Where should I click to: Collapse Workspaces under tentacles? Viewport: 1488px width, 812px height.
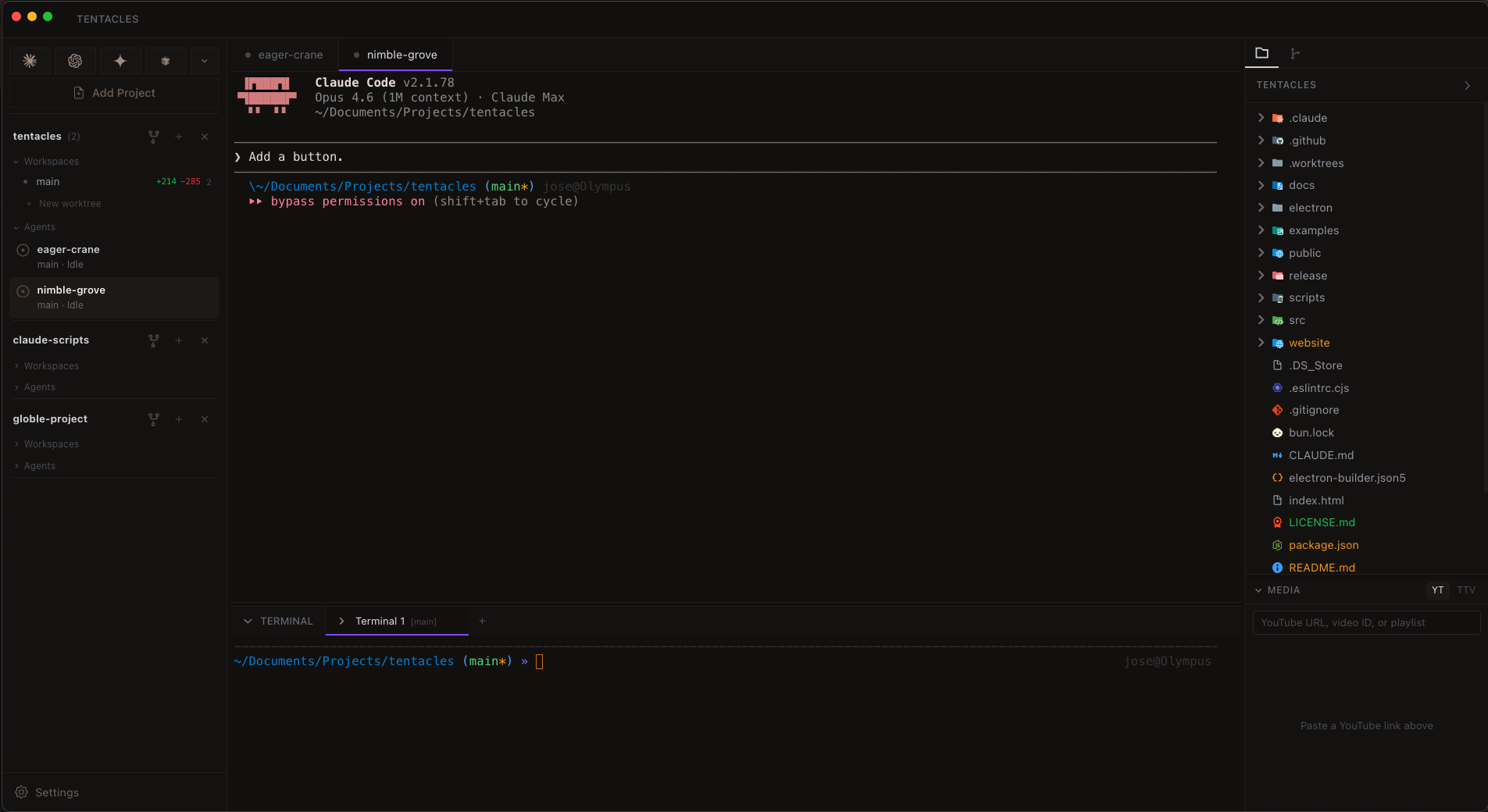16,162
